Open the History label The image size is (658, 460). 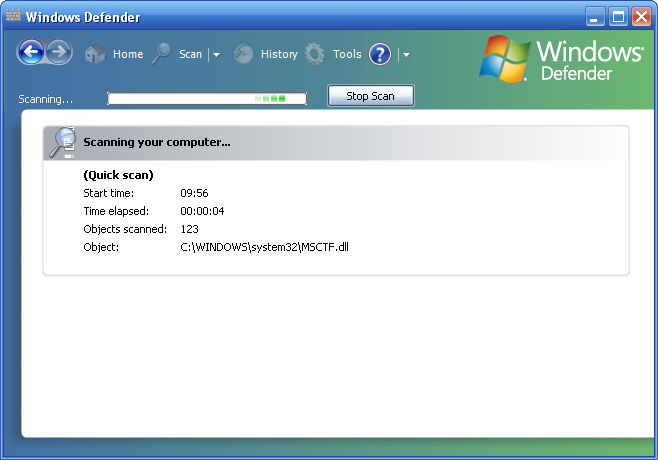pyautogui.click(x=279, y=54)
